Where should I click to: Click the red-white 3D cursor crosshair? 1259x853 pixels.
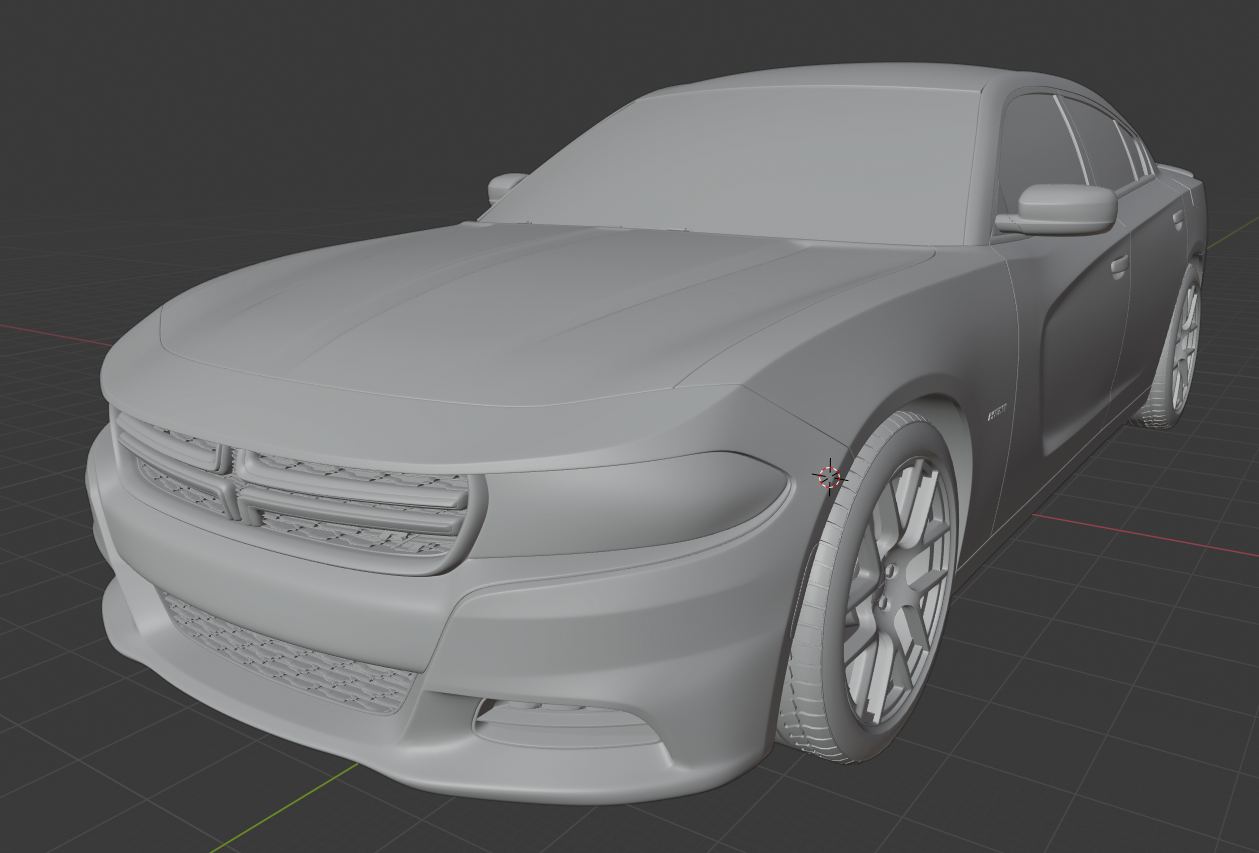829,477
